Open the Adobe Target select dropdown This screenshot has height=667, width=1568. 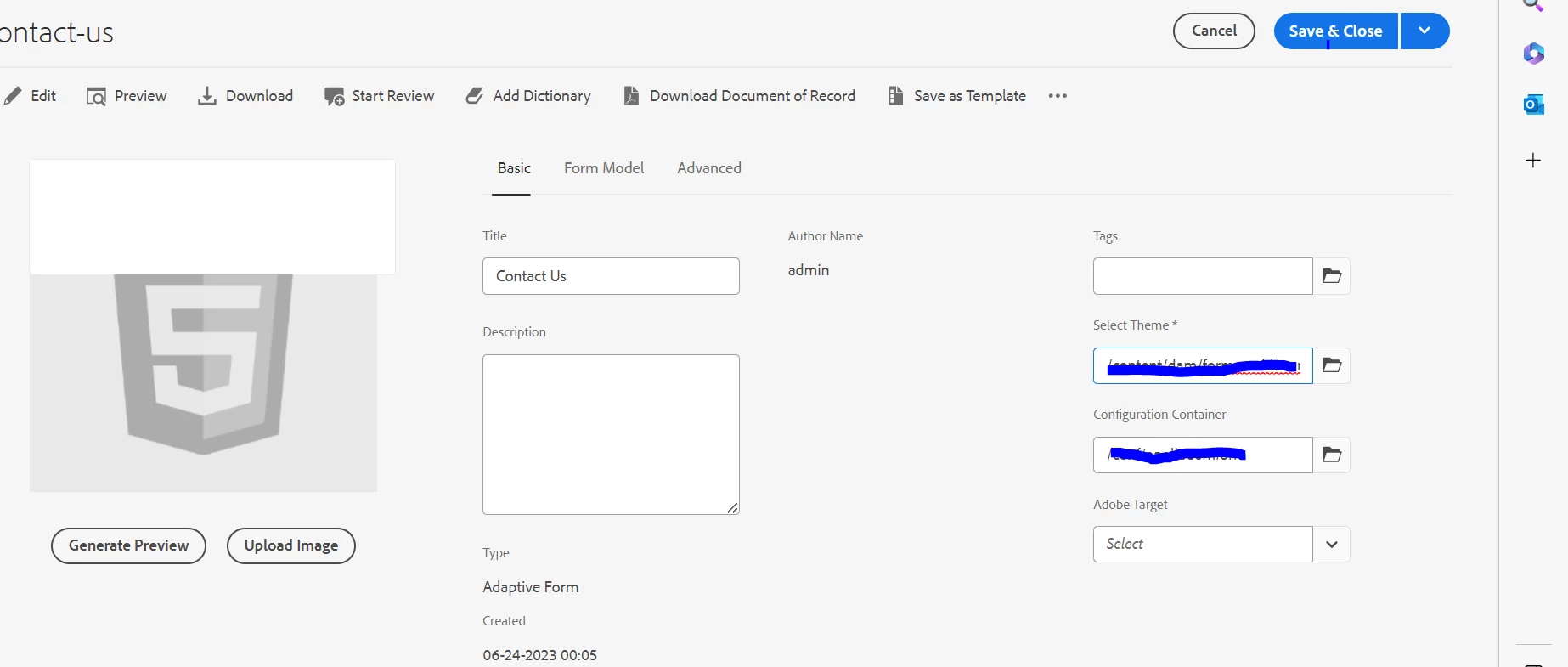[x=1203, y=544]
